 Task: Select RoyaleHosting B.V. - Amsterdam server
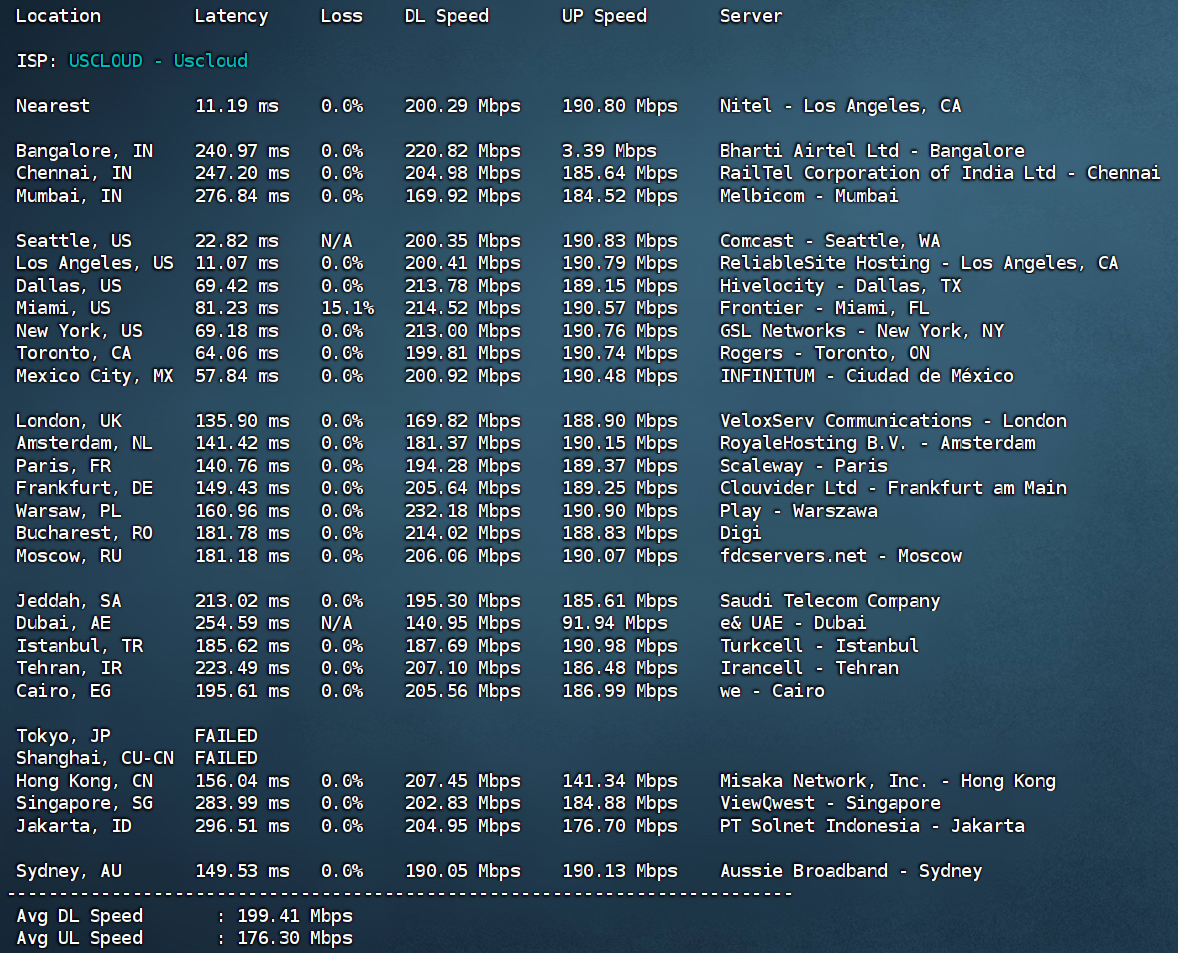tap(877, 444)
